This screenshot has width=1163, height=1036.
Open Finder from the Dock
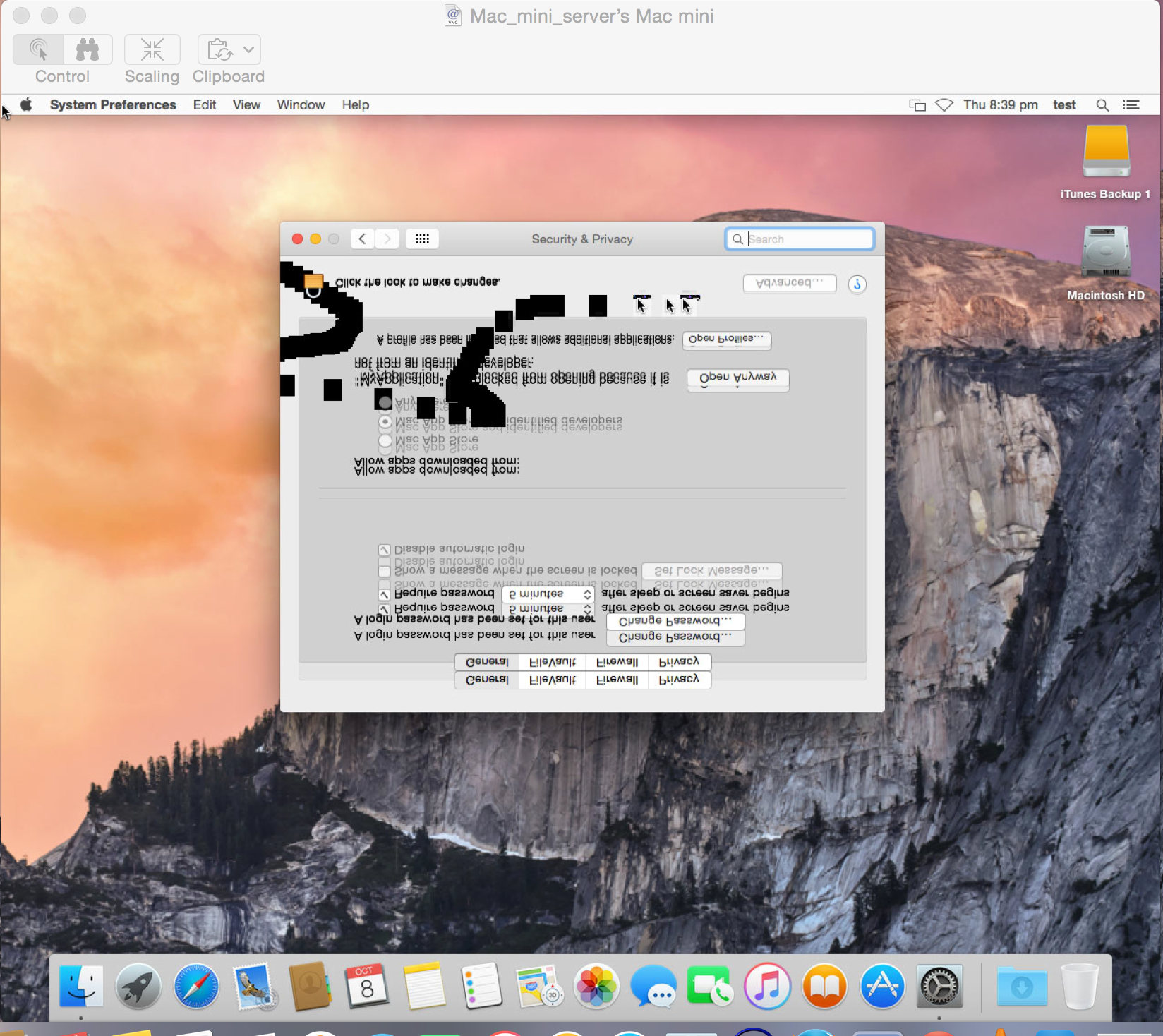81,986
